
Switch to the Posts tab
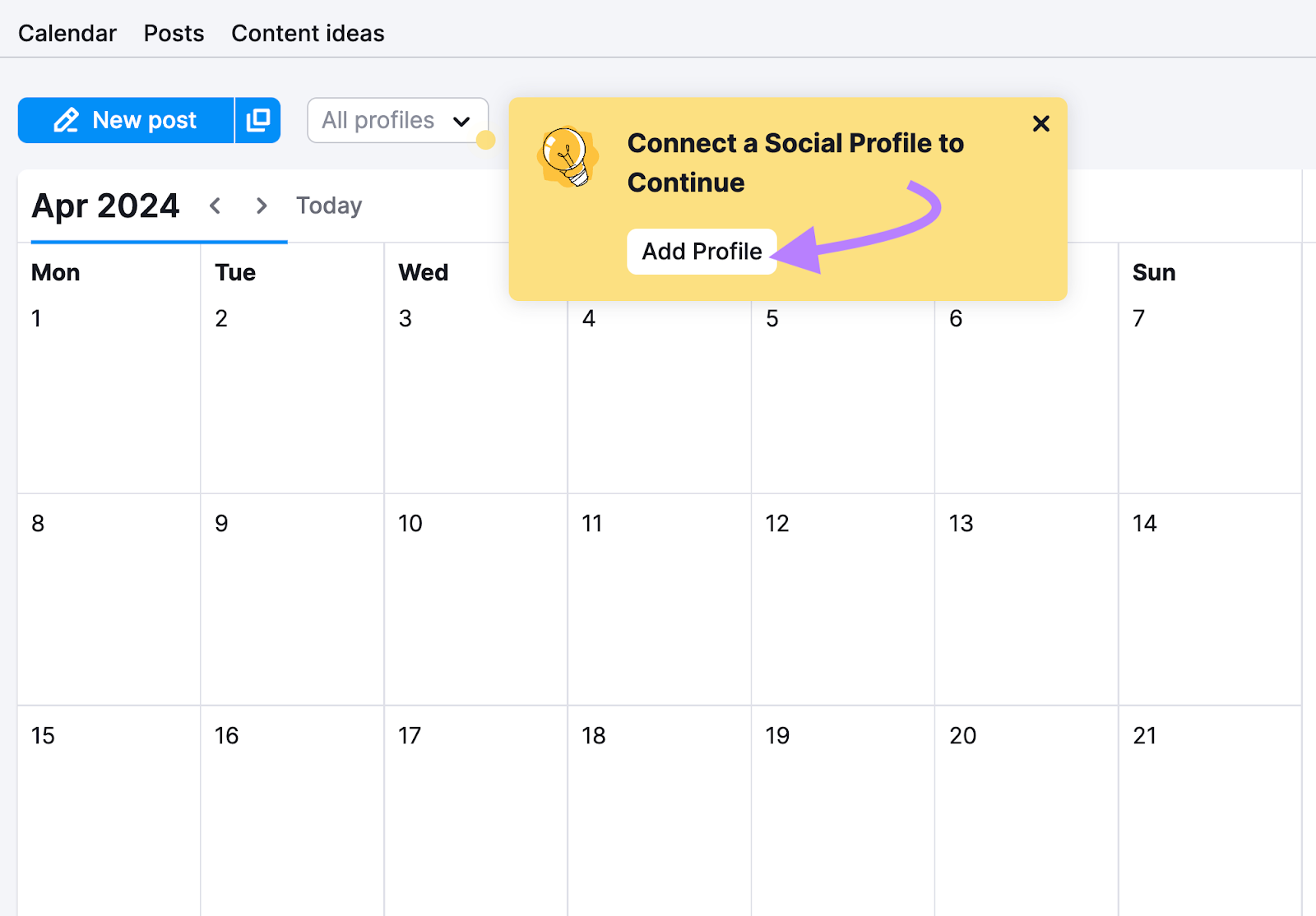coord(174,33)
